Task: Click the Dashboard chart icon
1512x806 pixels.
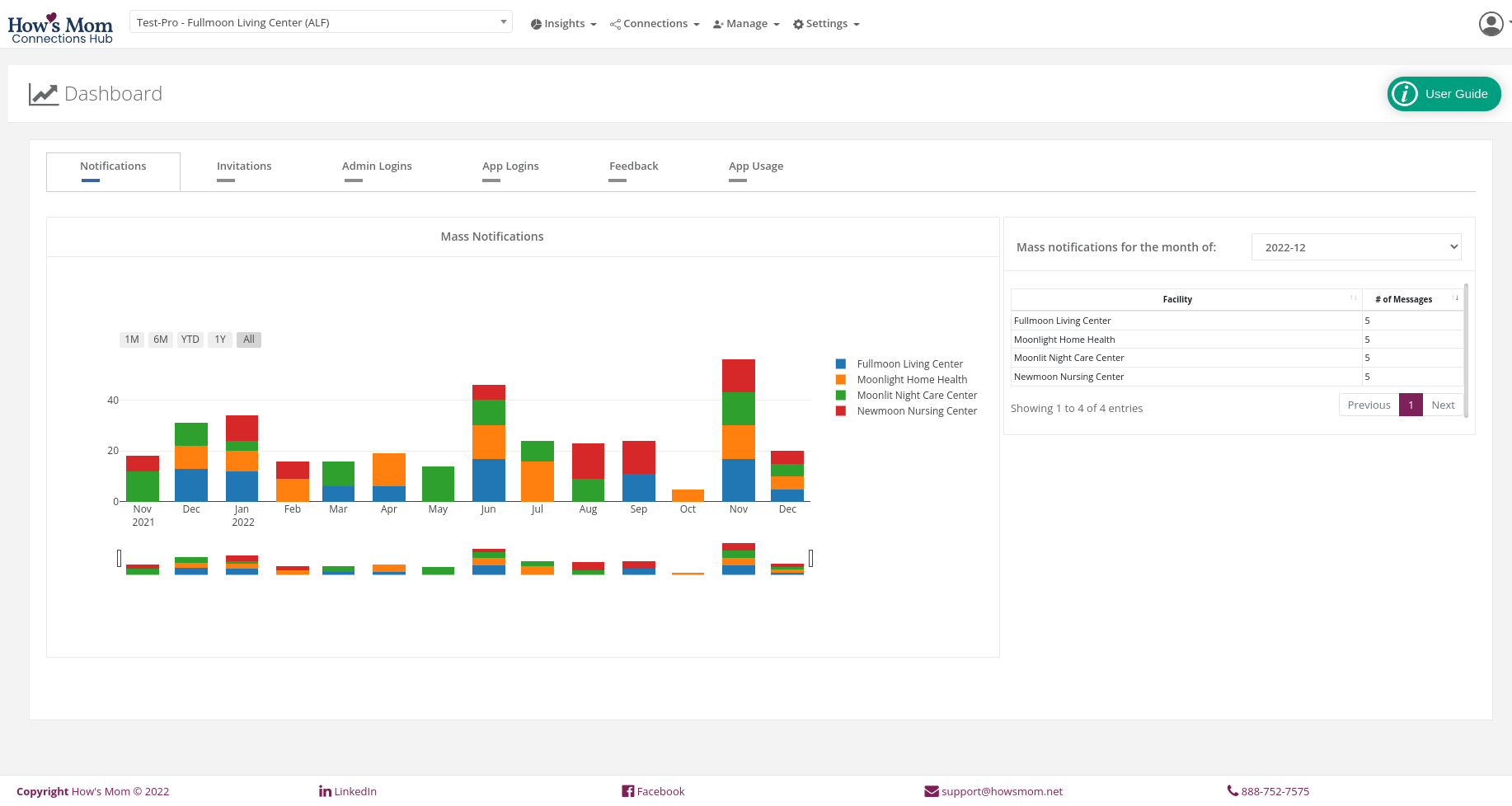Action: coord(43,94)
